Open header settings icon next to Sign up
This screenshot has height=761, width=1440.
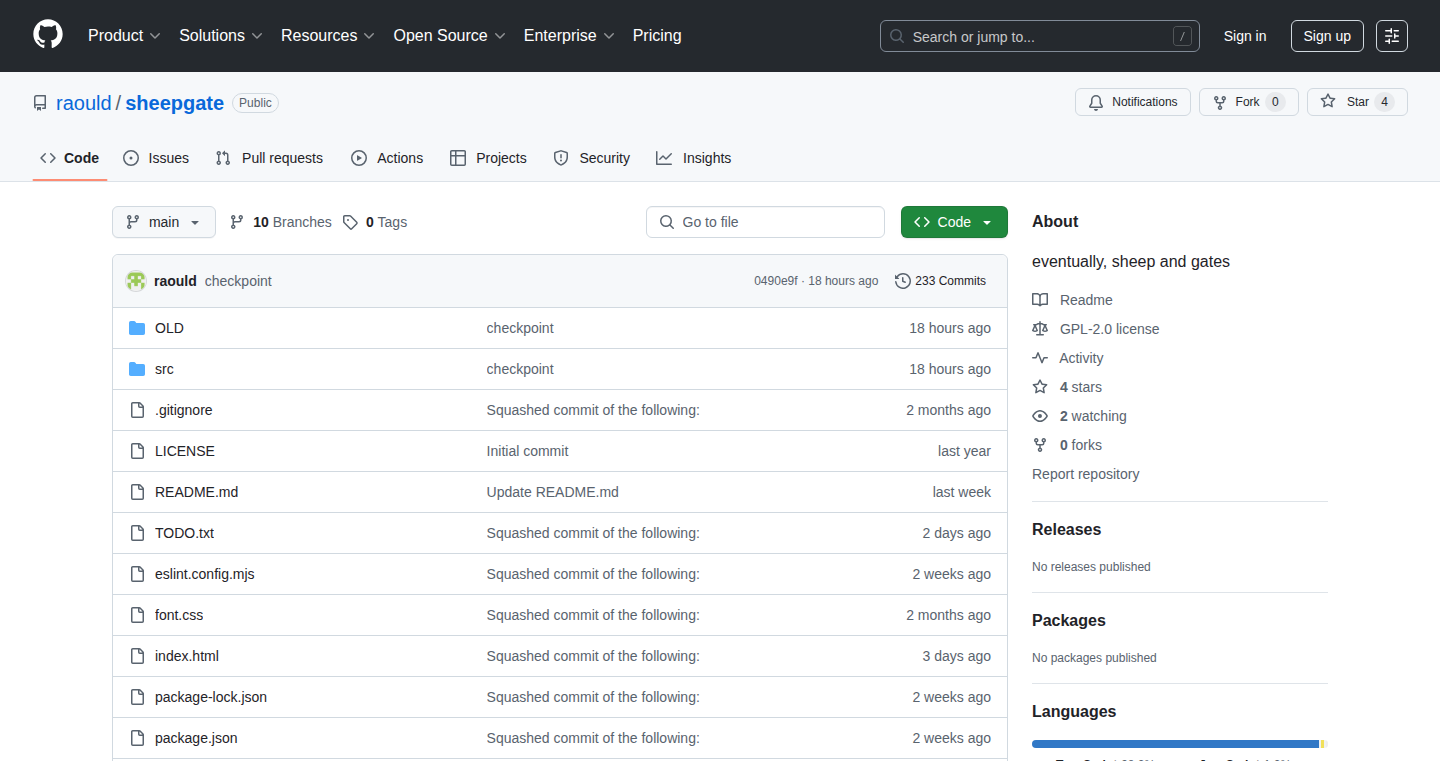pyautogui.click(x=1392, y=36)
